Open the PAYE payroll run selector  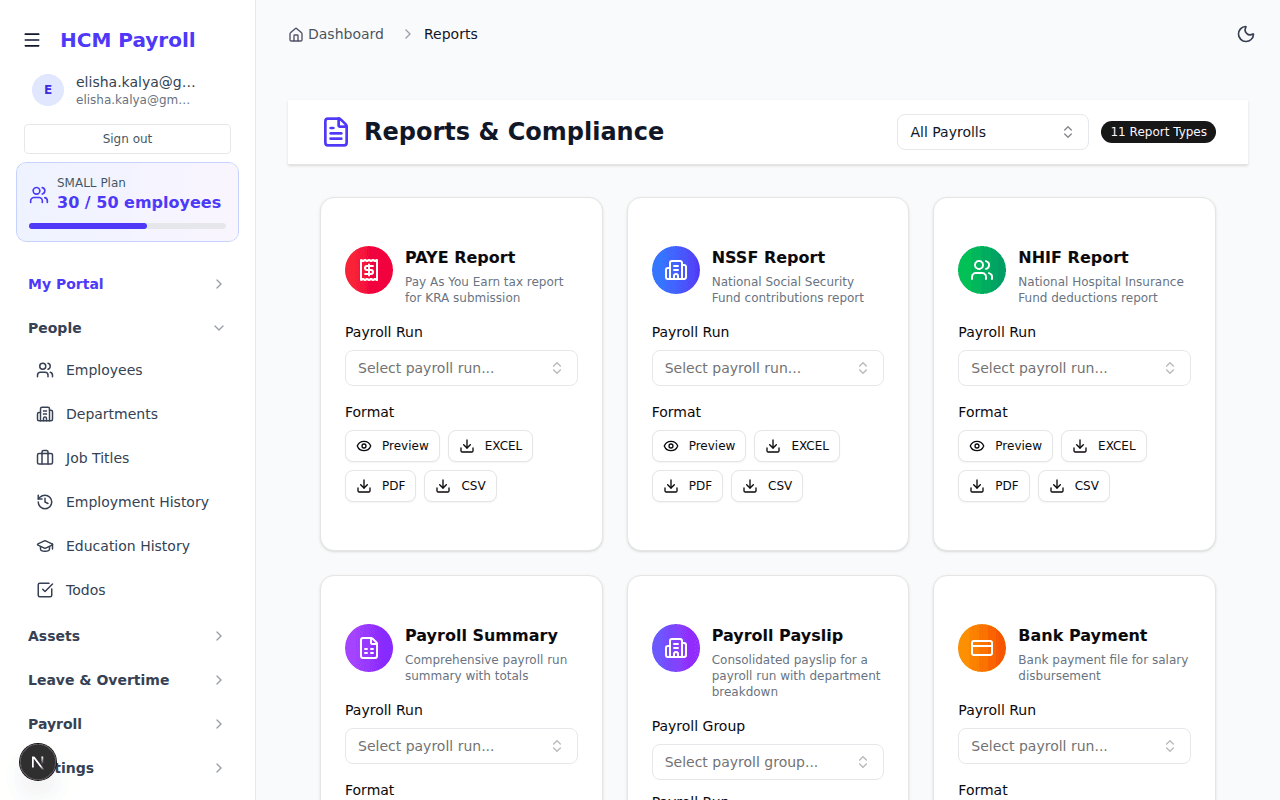pos(461,368)
